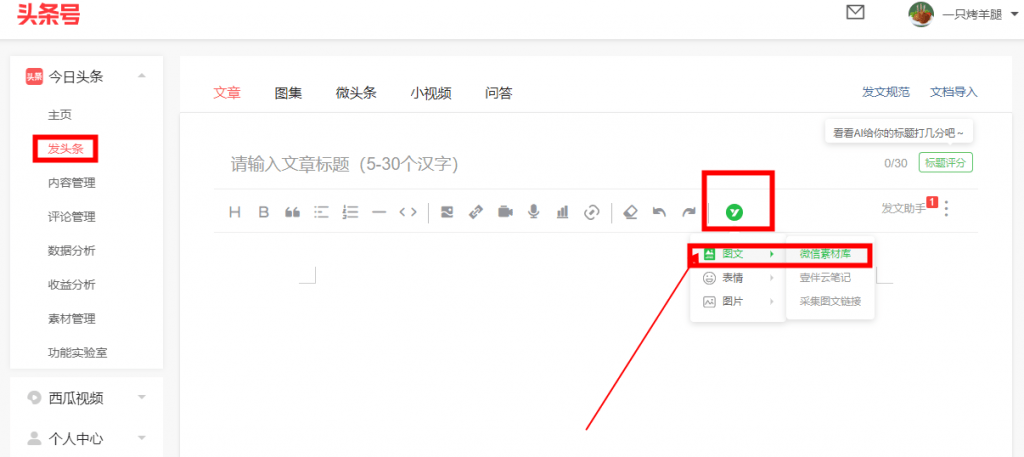Insert a blockquote using the quote icon
This screenshot has height=457, width=1024.
pyautogui.click(x=293, y=212)
